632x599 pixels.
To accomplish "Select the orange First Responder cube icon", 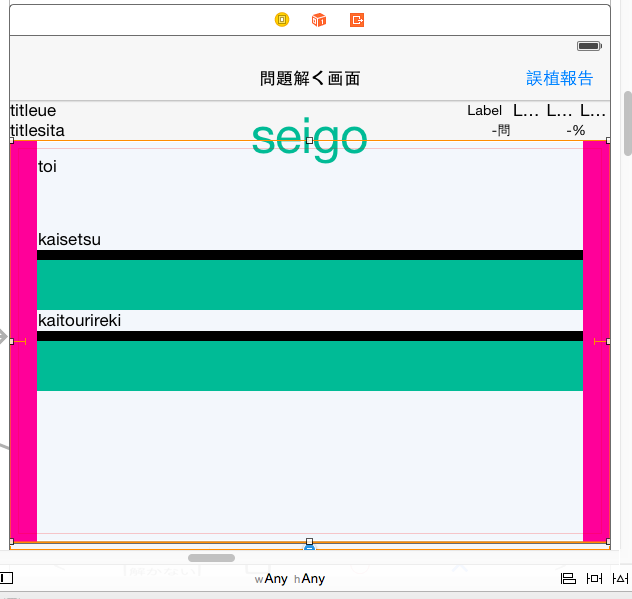I will click(319, 19).
